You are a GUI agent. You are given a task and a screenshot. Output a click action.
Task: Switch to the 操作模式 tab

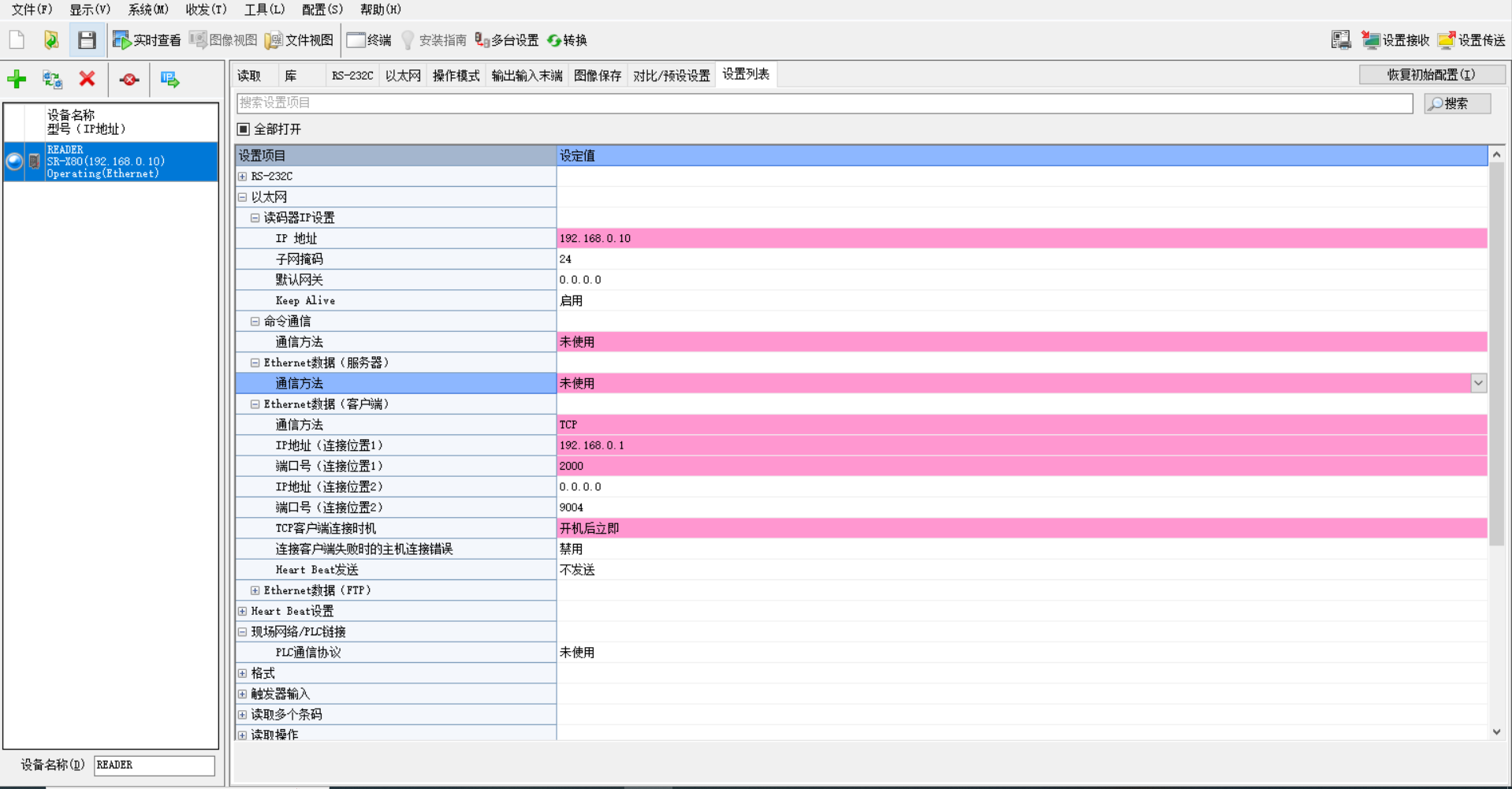coord(456,76)
